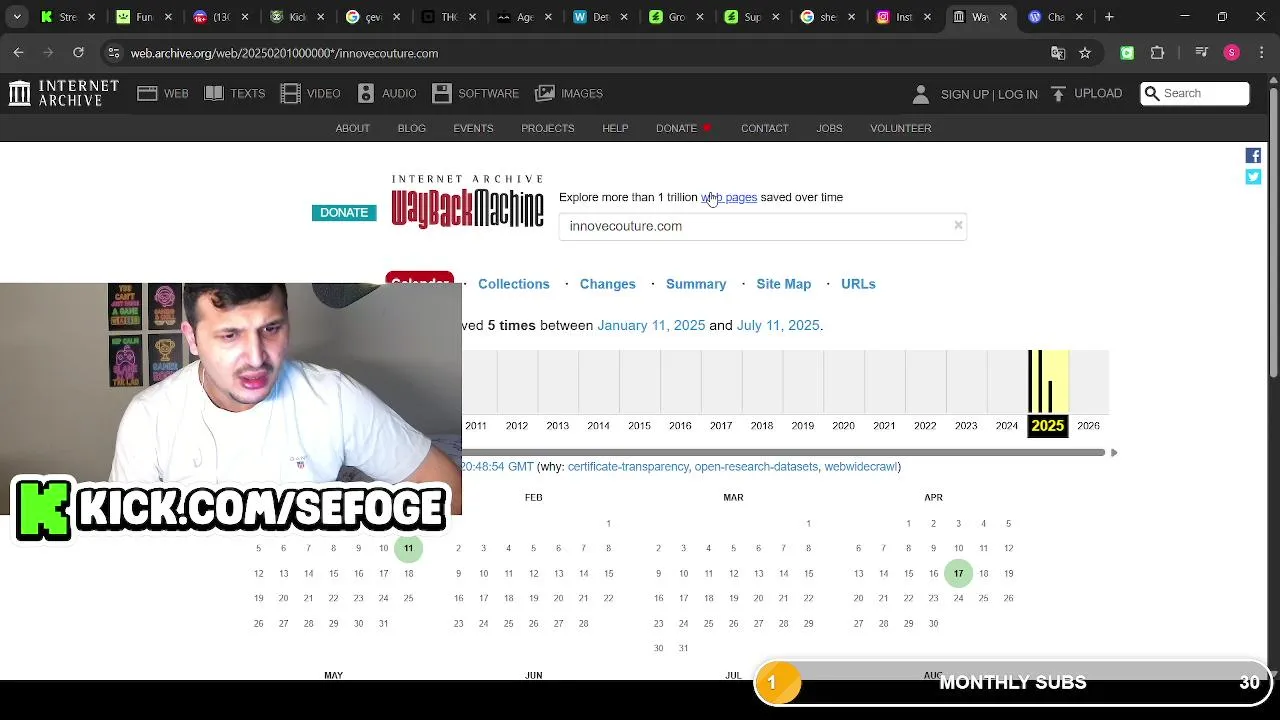Click the horizontal timeline scrollbar

click(783, 453)
